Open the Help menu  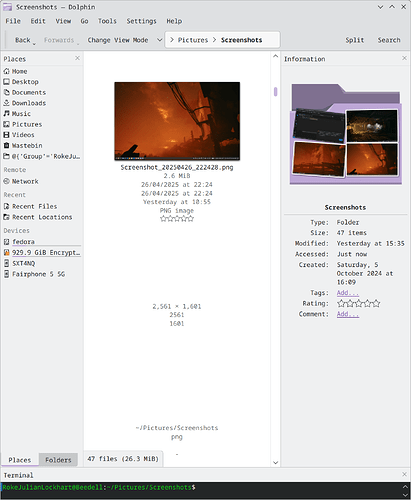click(x=174, y=21)
